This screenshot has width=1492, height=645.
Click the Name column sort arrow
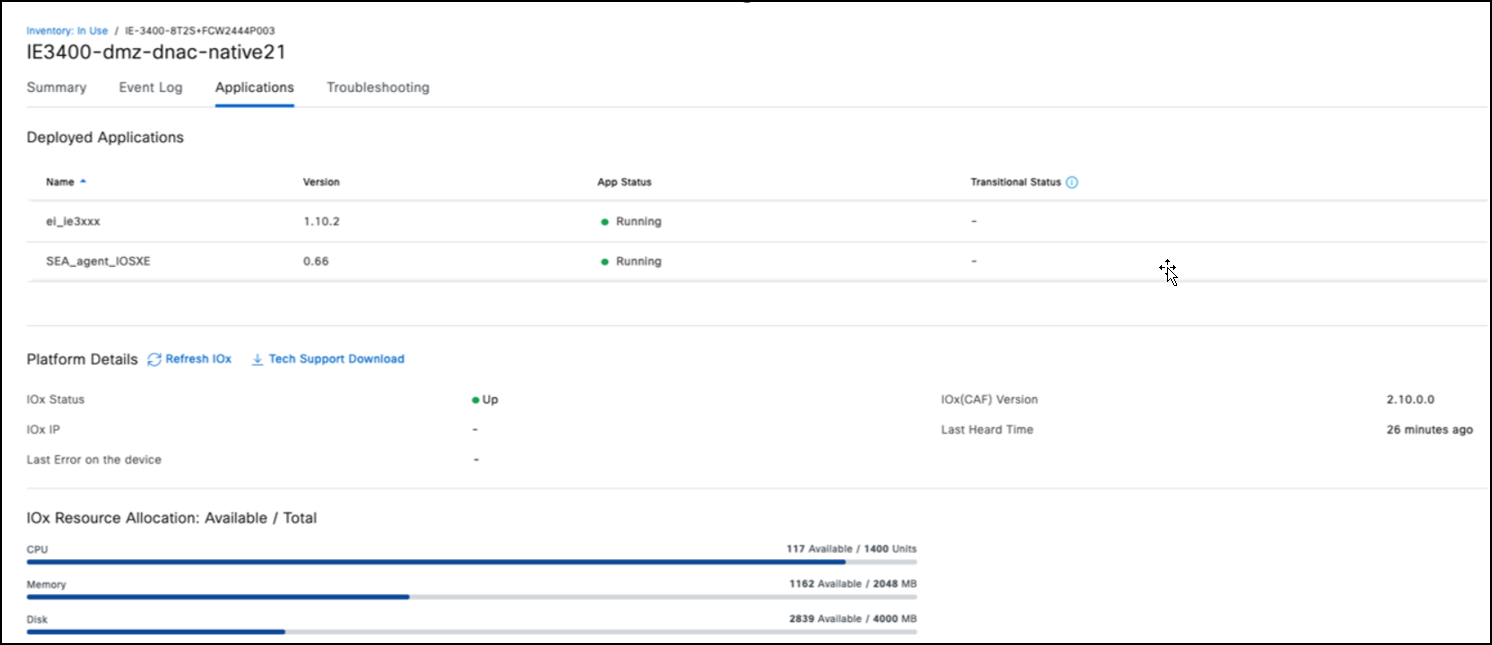tap(83, 182)
